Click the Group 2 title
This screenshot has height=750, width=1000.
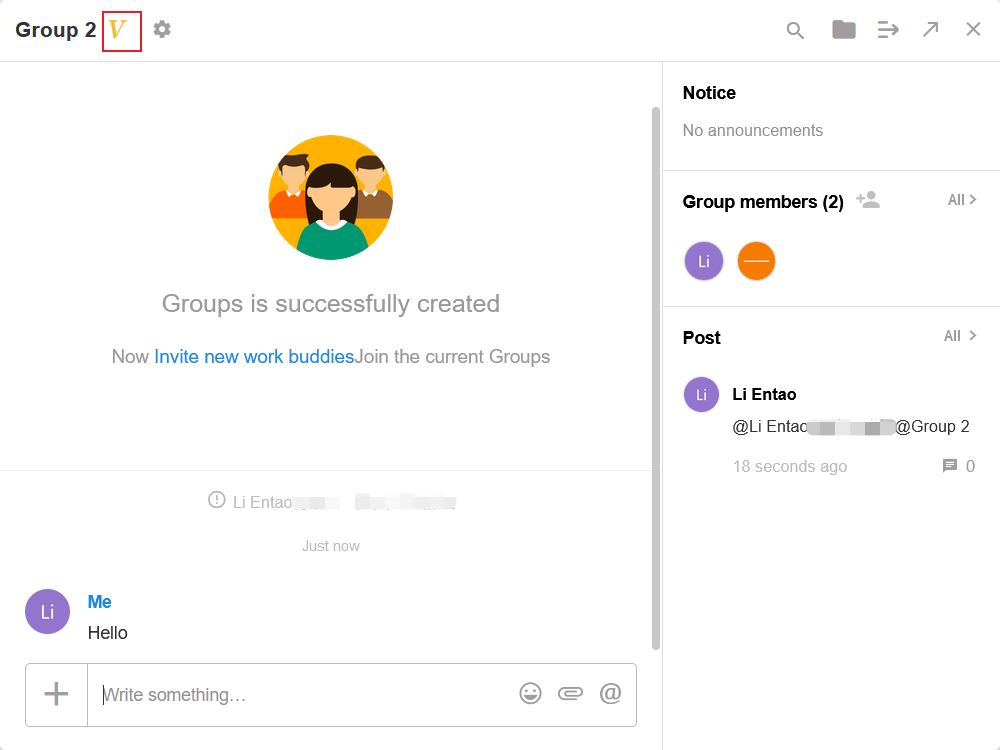pyautogui.click(x=55, y=29)
